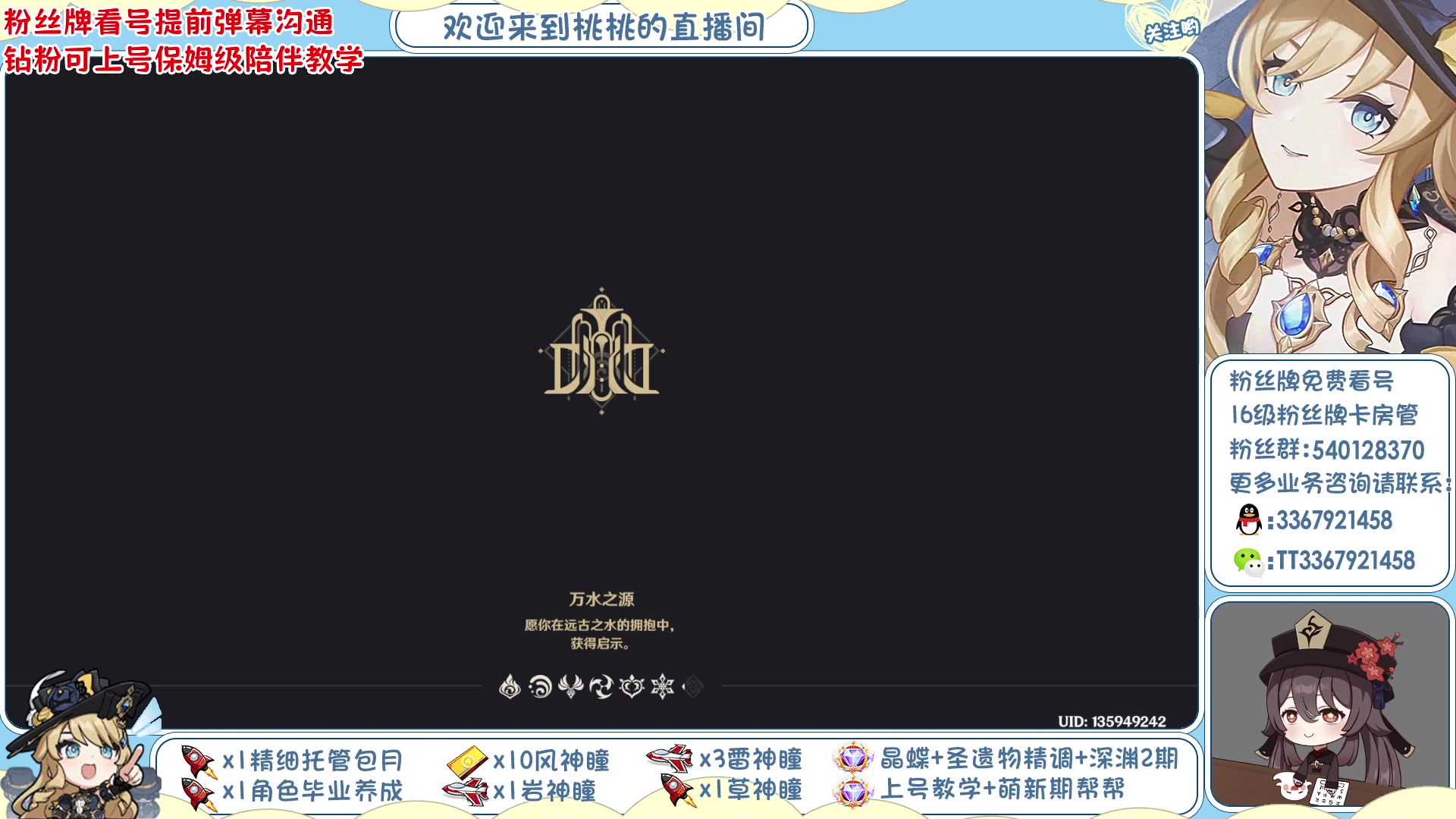Click the Cryo snowflake element icon
This screenshot has width=1456, height=819.
point(662,687)
